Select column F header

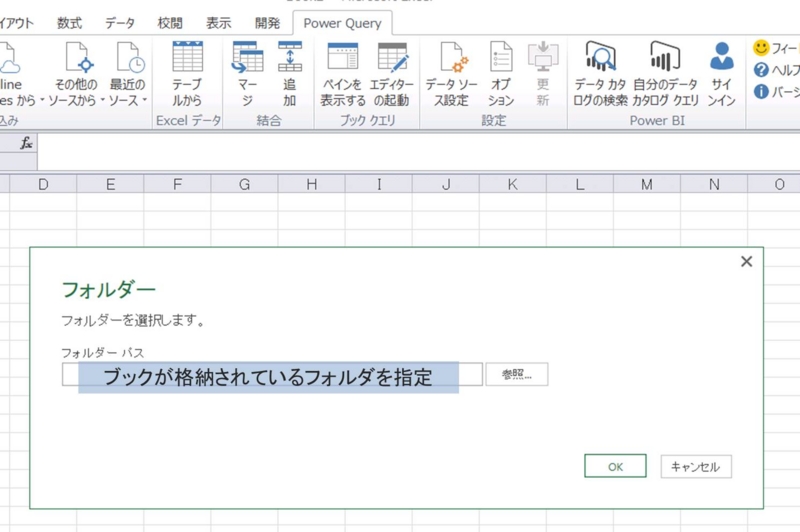tap(178, 184)
